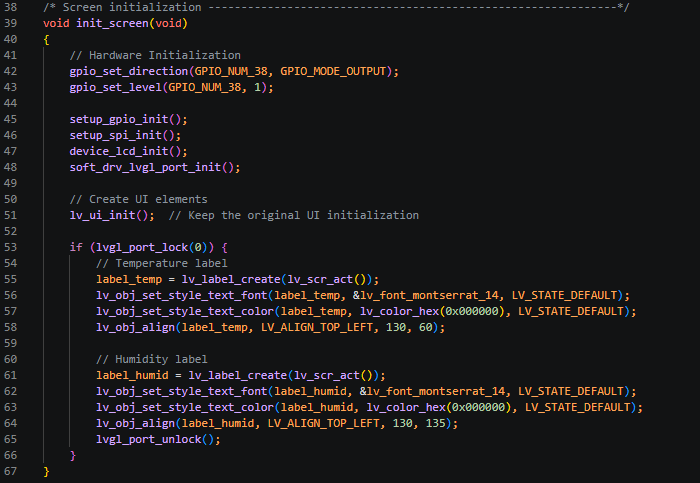Click the closing brace on line 66
Screen dimensions: 700x483
73,456
